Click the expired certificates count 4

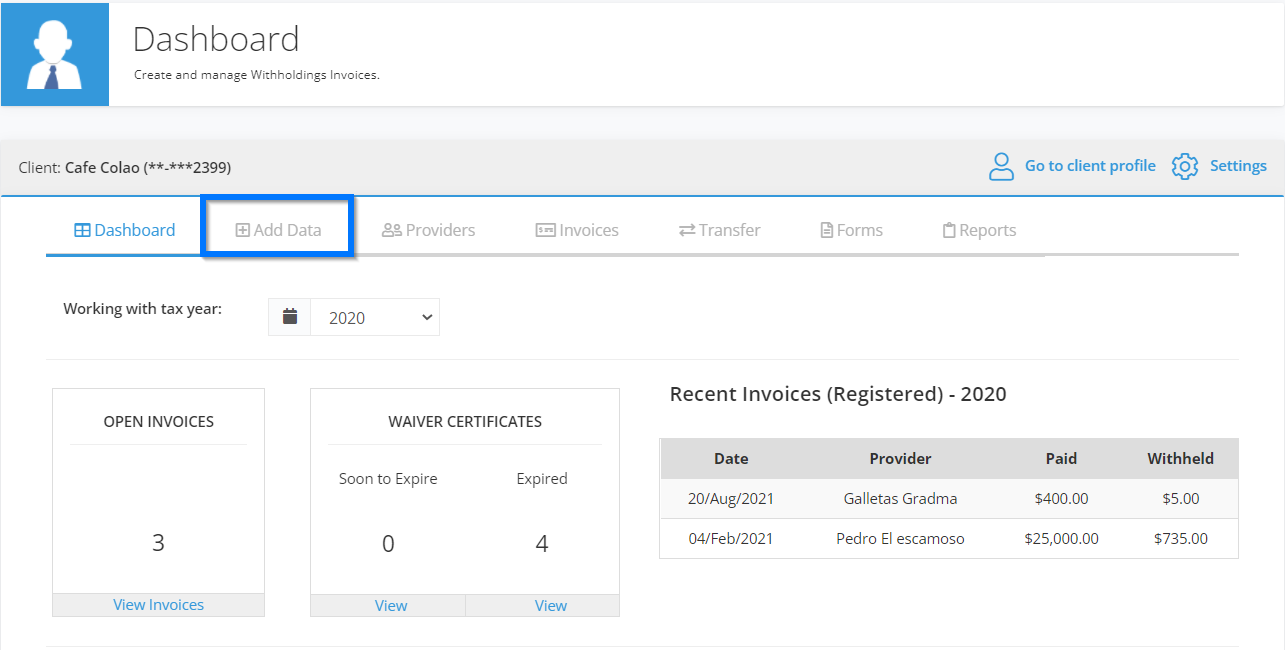coord(542,544)
